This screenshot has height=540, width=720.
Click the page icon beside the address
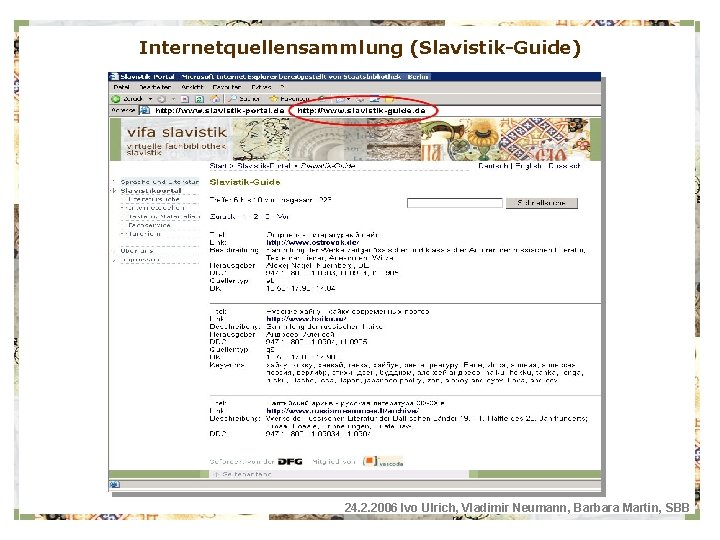tap(145, 111)
